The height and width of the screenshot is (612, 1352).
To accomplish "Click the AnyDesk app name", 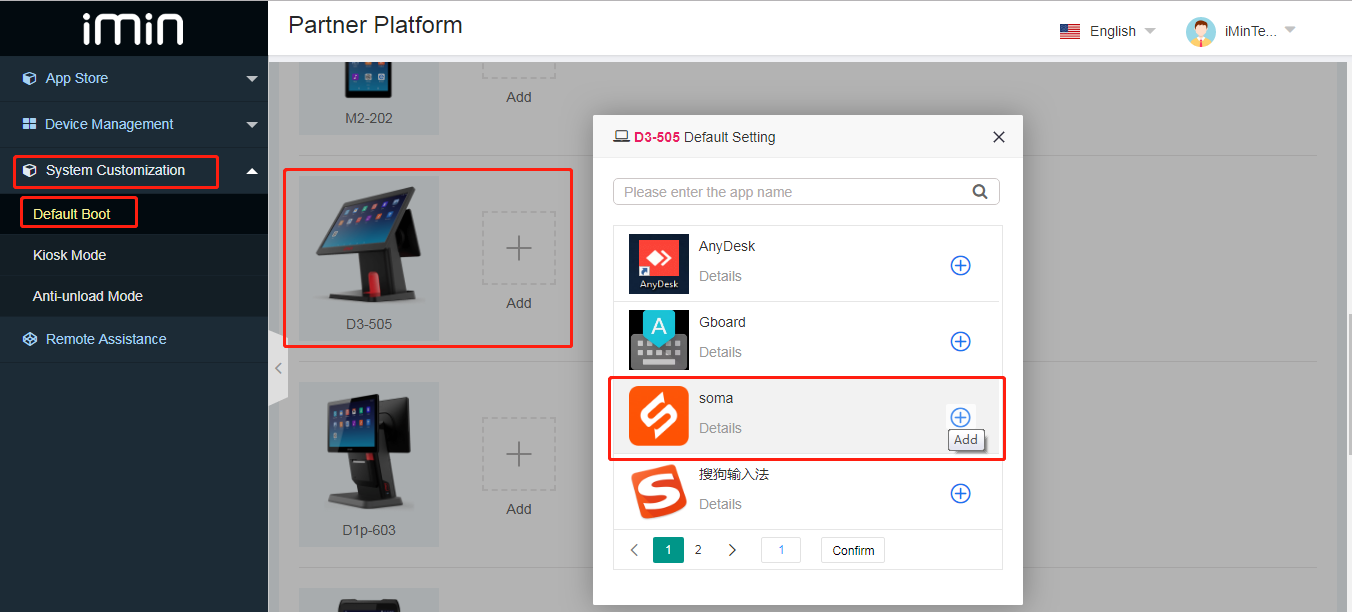I will click(727, 246).
